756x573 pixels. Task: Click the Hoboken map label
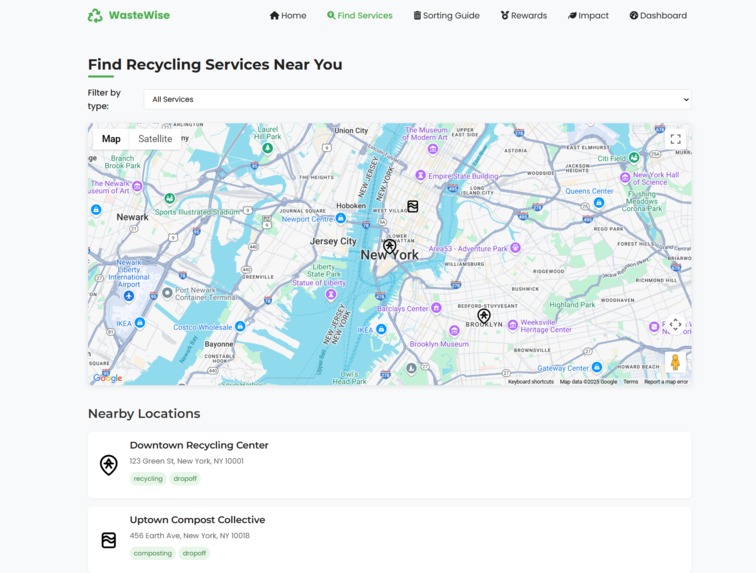click(x=351, y=205)
